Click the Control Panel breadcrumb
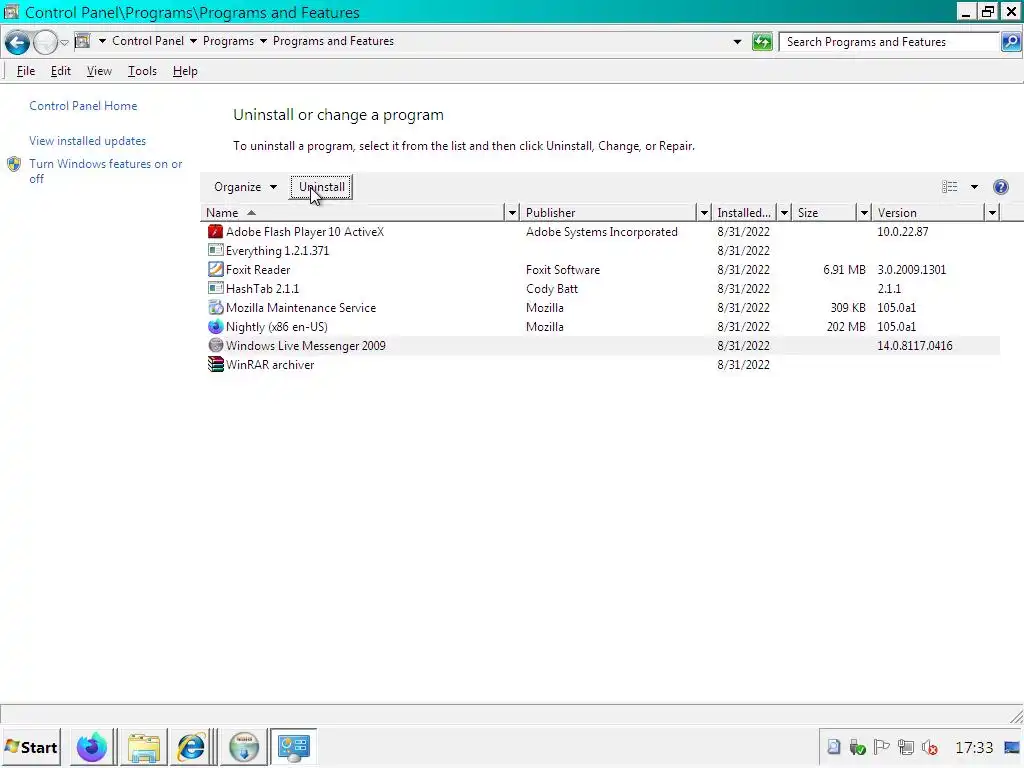The height and width of the screenshot is (768, 1024). point(148,41)
